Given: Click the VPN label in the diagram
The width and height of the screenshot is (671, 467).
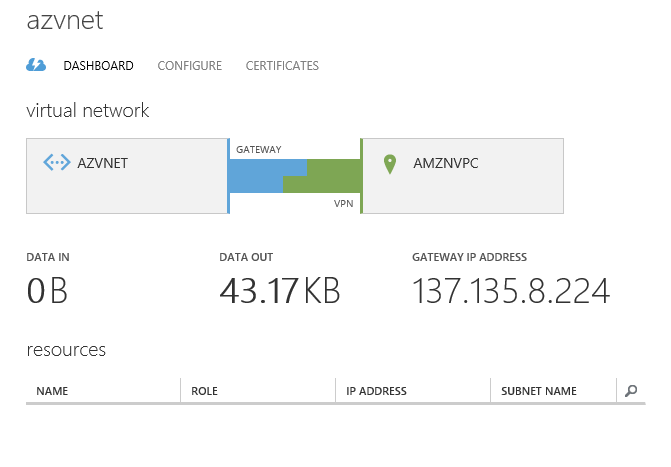Looking at the screenshot, I should (x=344, y=204).
